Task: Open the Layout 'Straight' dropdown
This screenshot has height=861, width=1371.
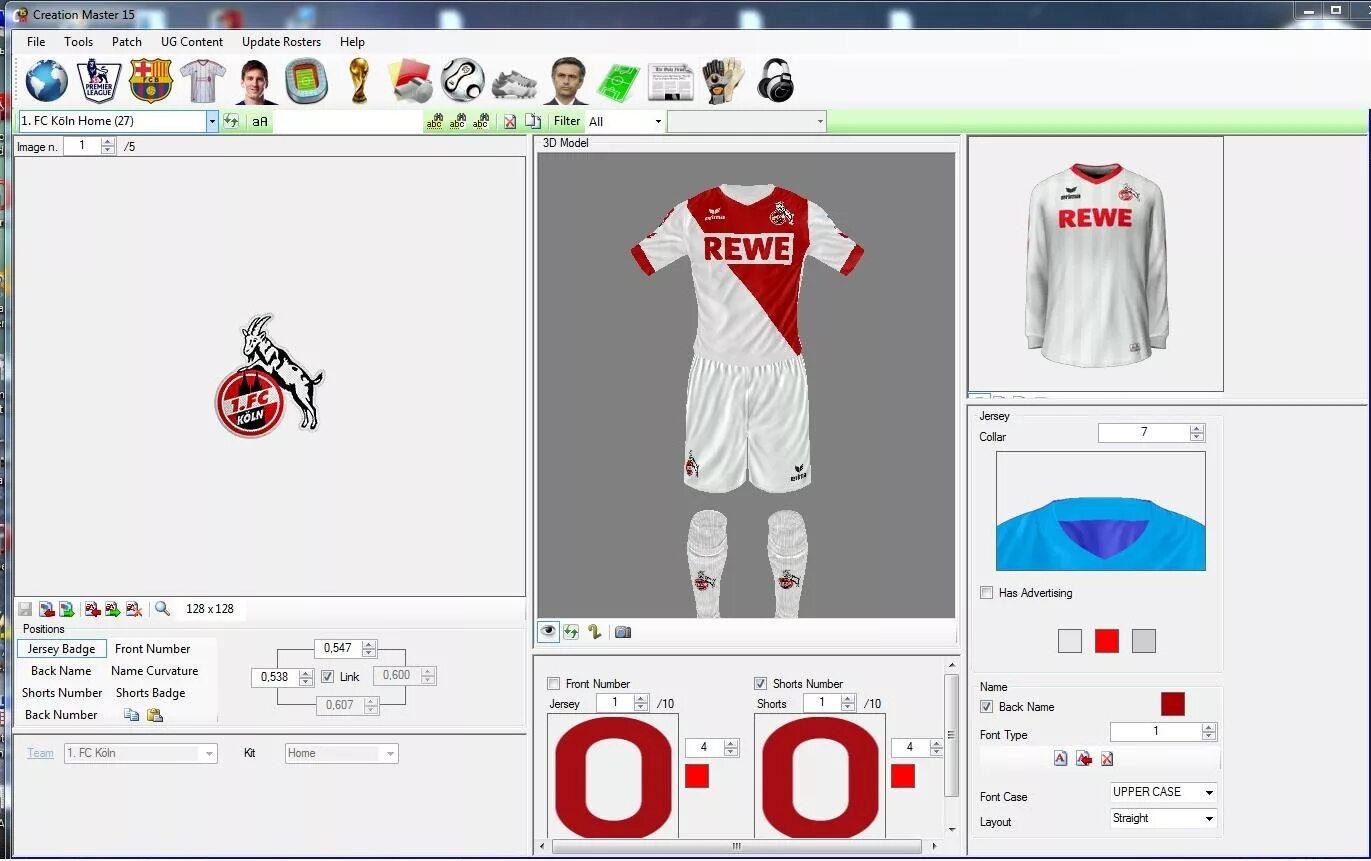Action: coord(1163,818)
